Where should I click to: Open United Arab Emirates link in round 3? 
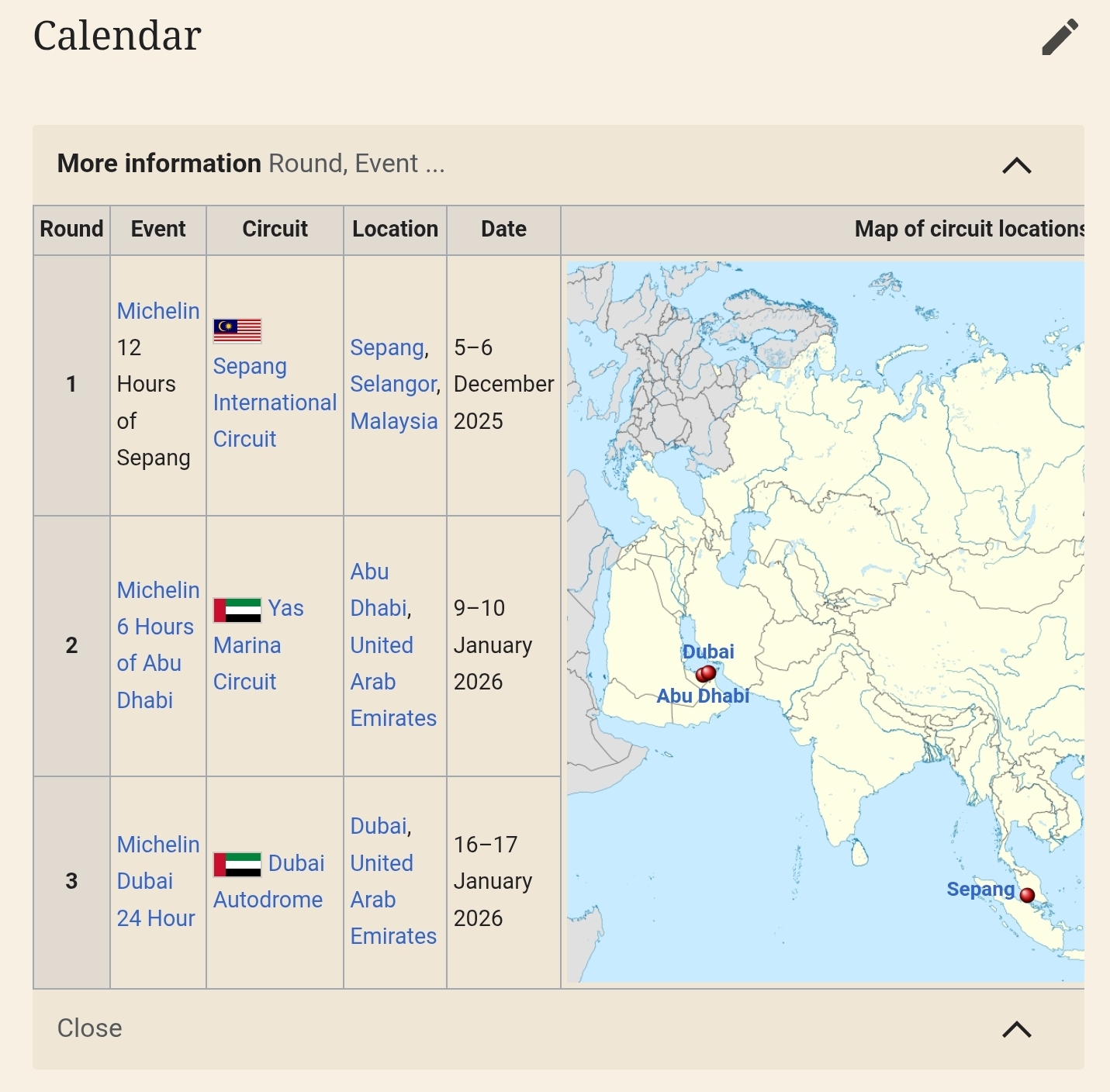(x=393, y=900)
